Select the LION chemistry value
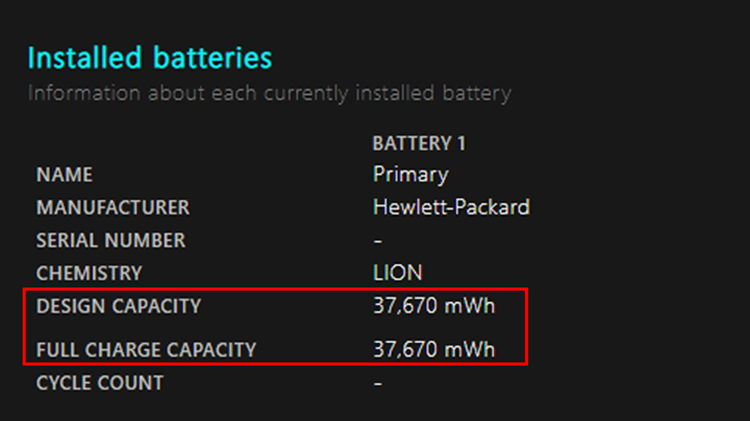The width and height of the screenshot is (750, 421). tap(397, 273)
